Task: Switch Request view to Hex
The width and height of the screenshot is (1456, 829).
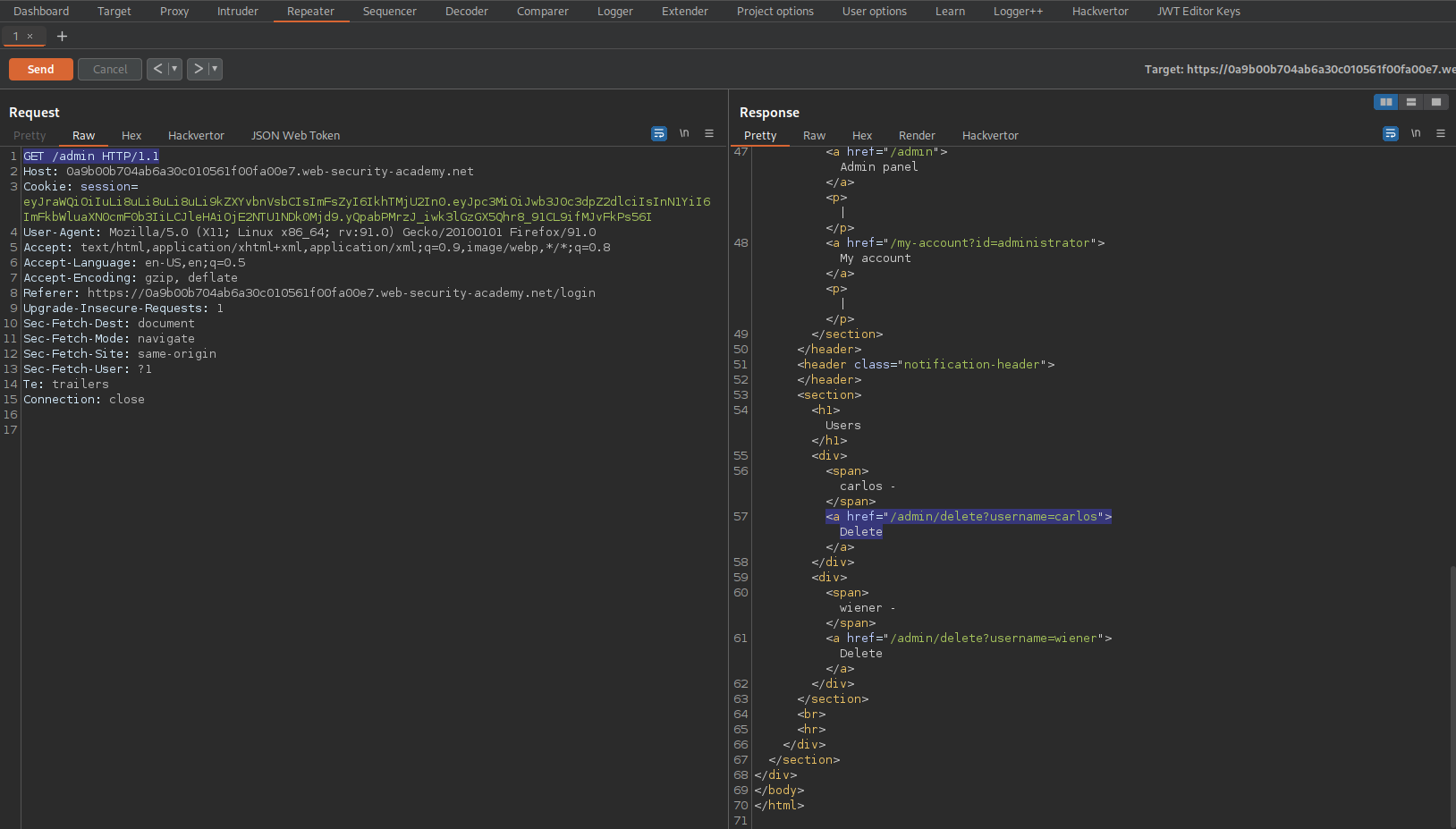Action: (x=131, y=136)
